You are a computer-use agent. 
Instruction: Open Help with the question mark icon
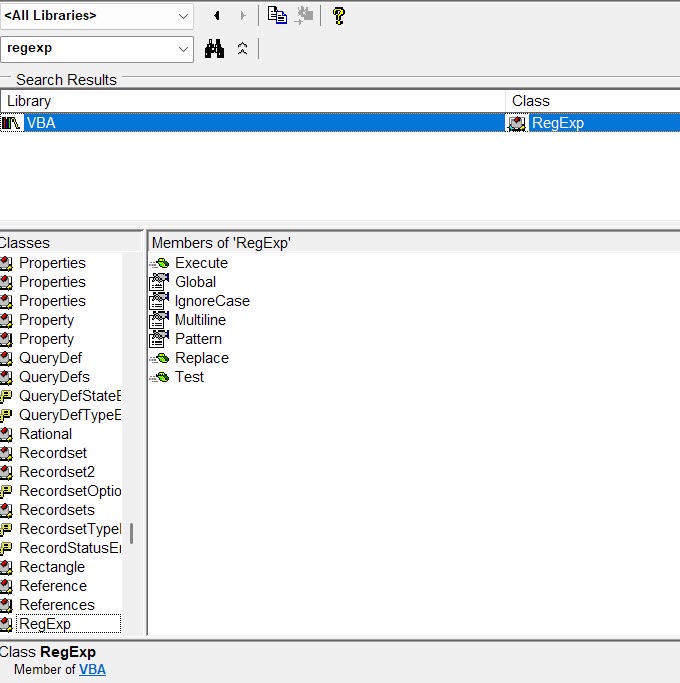(338, 16)
